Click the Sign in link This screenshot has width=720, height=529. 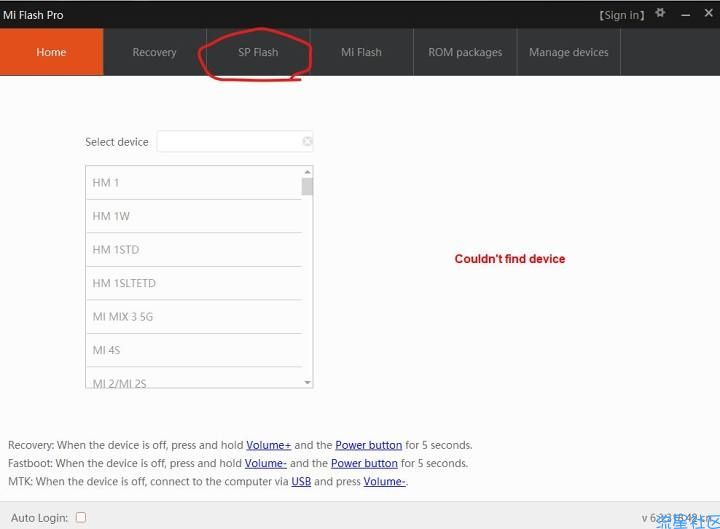coord(622,15)
